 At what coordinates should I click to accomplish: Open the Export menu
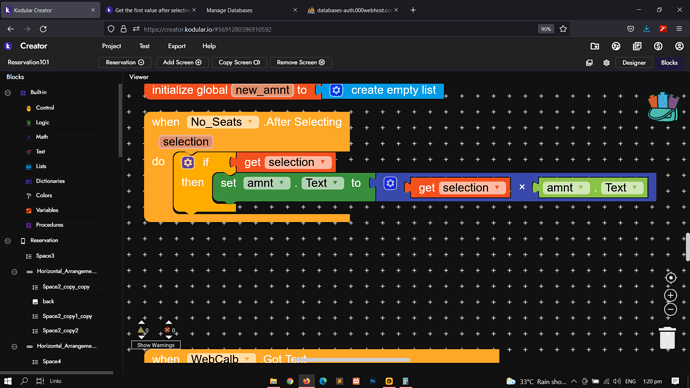pyautogui.click(x=176, y=46)
